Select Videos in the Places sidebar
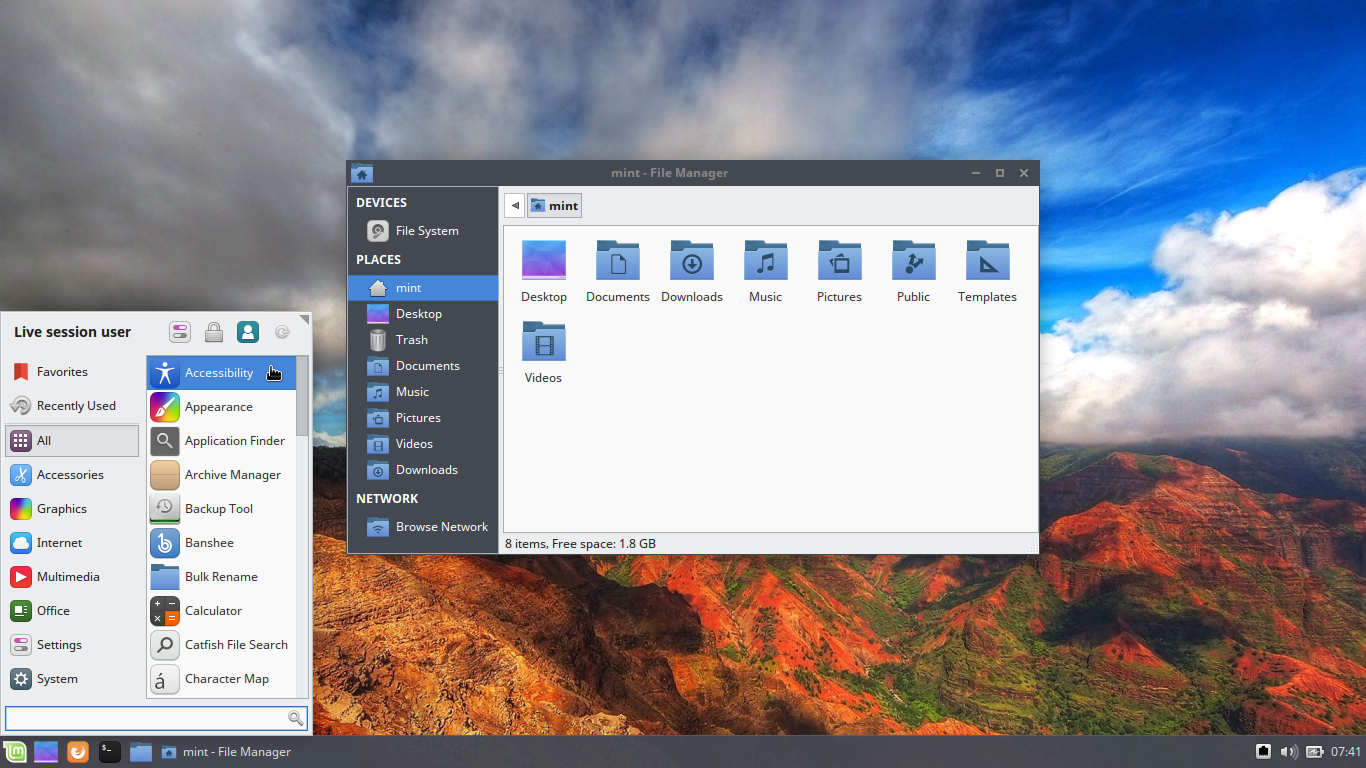 click(x=423, y=444)
